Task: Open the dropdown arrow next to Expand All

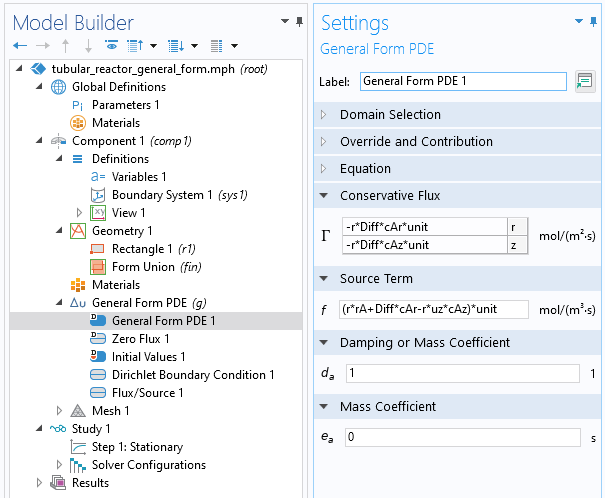Action: [x=194, y=46]
